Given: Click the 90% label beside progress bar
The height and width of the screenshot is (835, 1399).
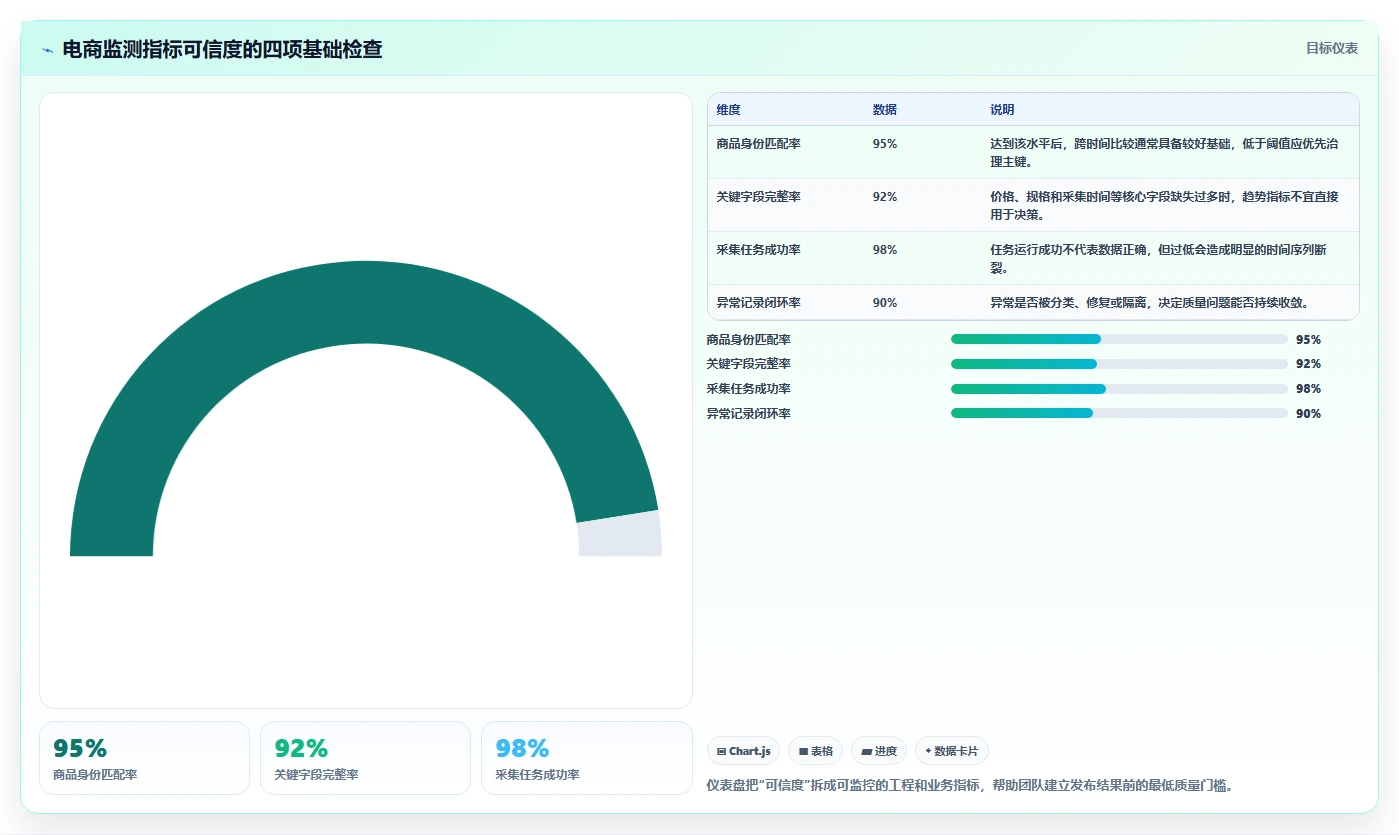Looking at the screenshot, I should pyautogui.click(x=1308, y=414).
